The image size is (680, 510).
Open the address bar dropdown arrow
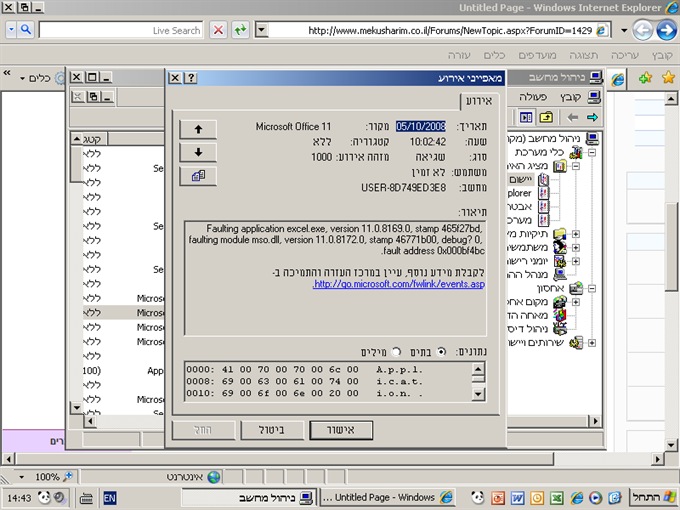click(262, 30)
